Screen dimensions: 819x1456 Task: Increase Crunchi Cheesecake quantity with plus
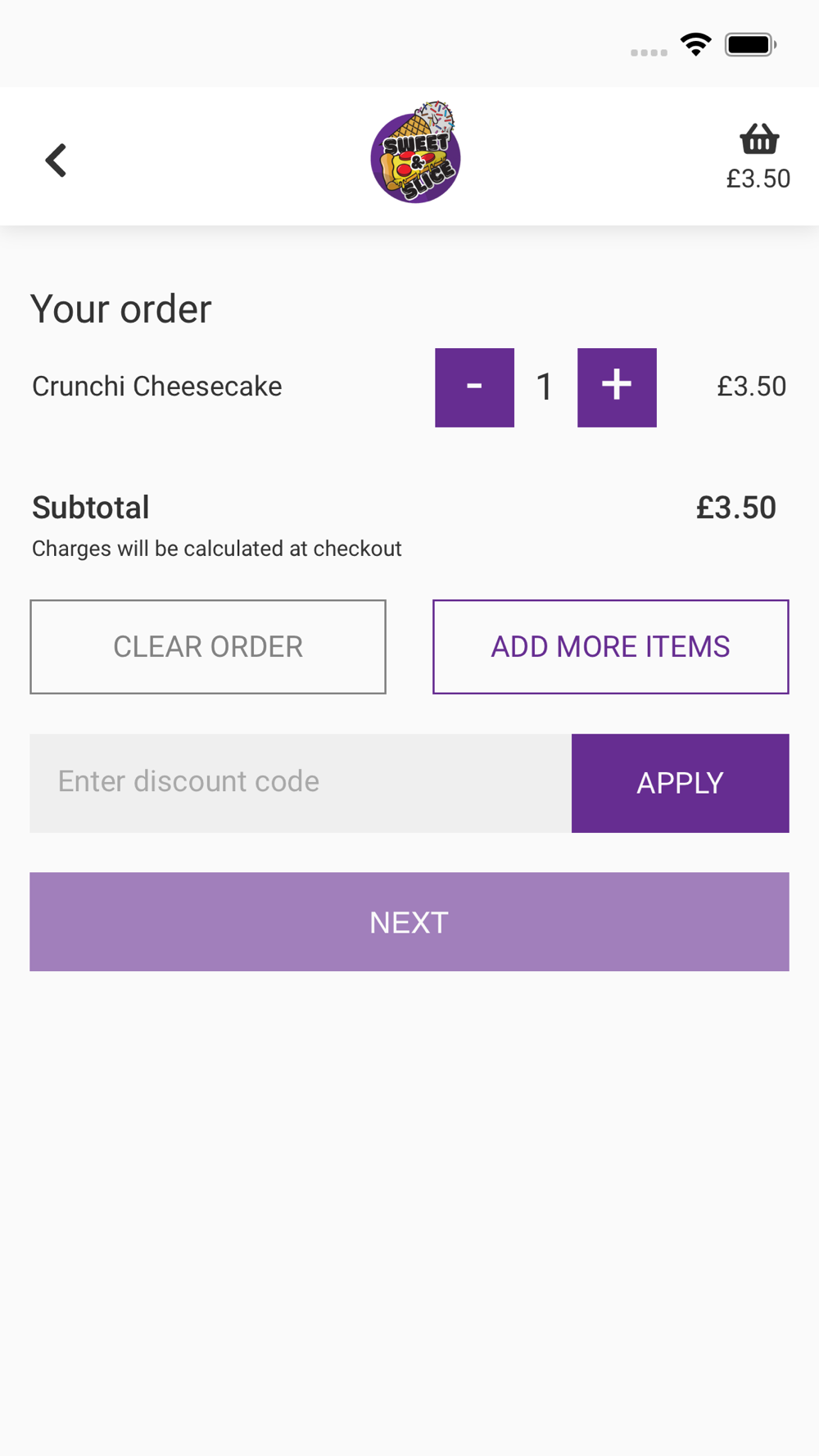click(x=617, y=387)
